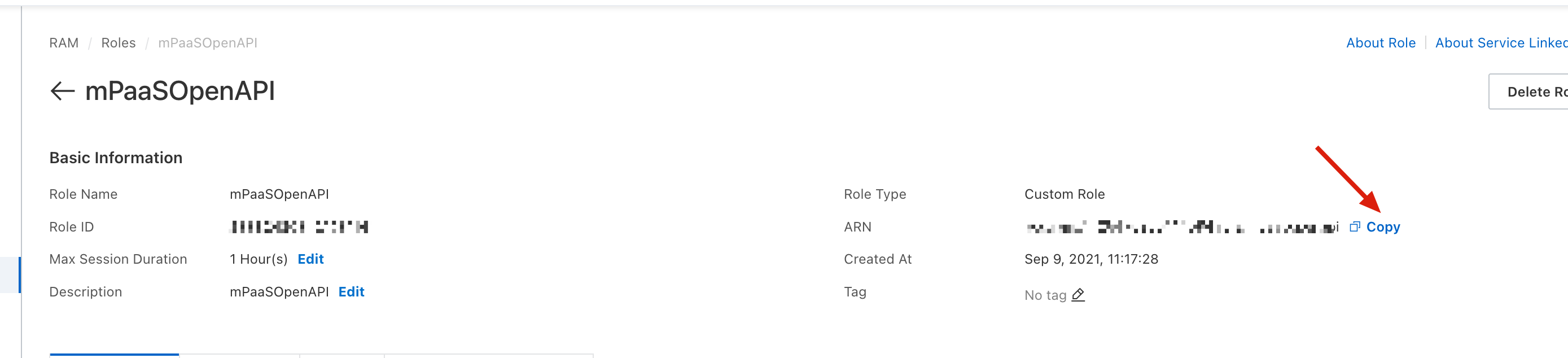Edit the Max Session Duration value
Image resolution: width=1568 pixels, height=358 pixels.
[310, 259]
